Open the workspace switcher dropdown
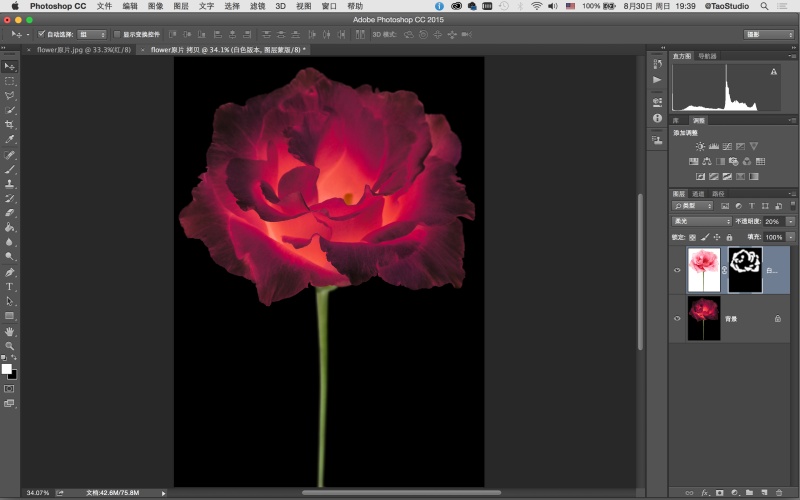 [x=769, y=34]
